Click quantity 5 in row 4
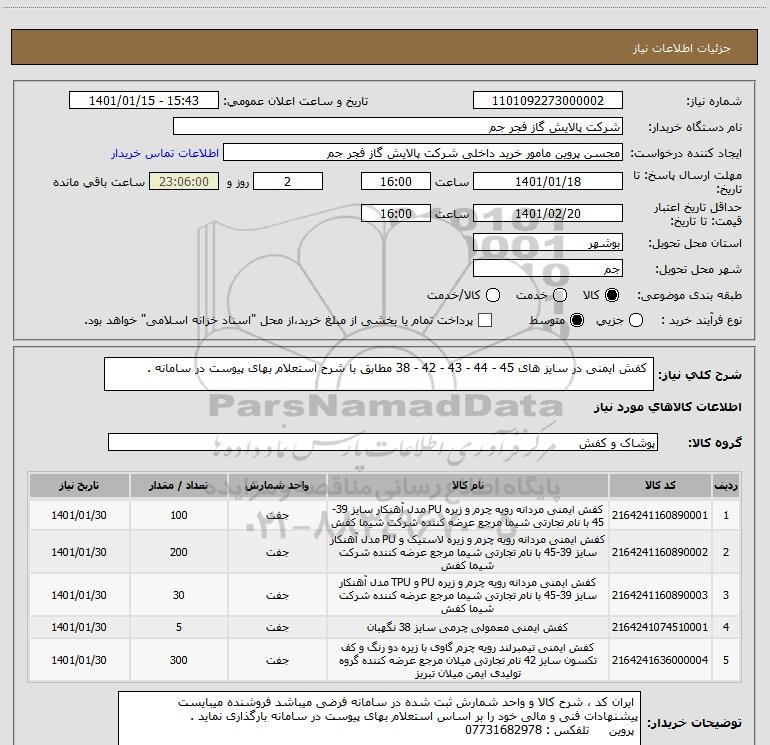 pos(179,627)
